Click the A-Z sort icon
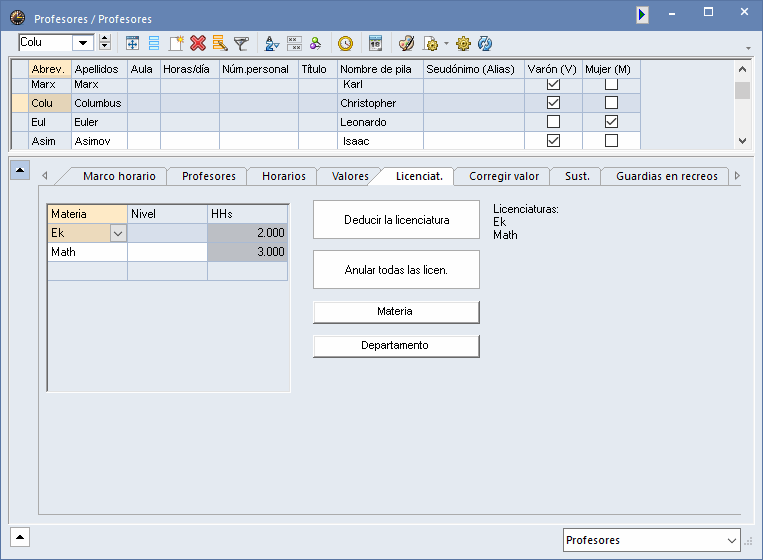763x560 pixels. coord(272,43)
